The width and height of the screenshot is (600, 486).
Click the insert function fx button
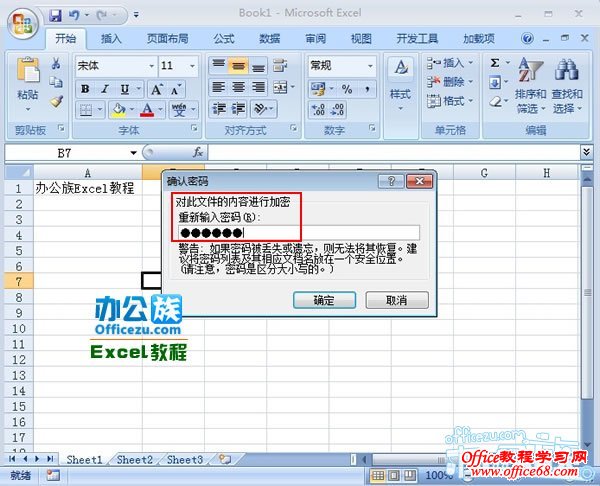(x=197, y=153)
